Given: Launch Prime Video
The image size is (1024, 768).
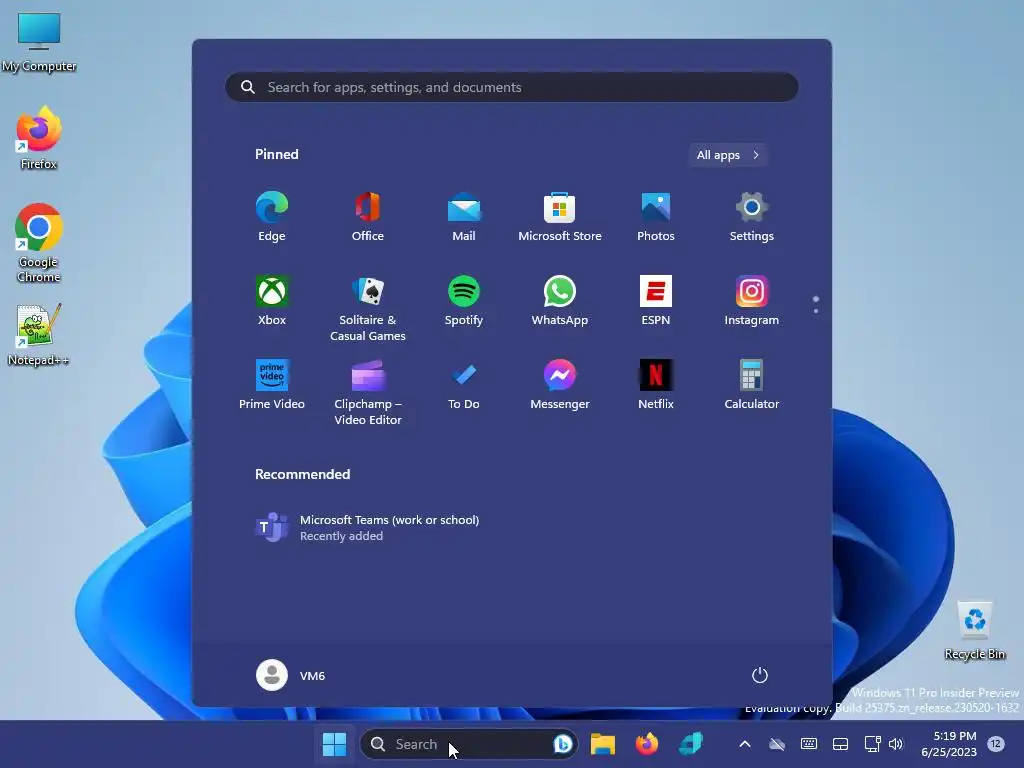Looking at the screenshot, I should coord(272,385).
